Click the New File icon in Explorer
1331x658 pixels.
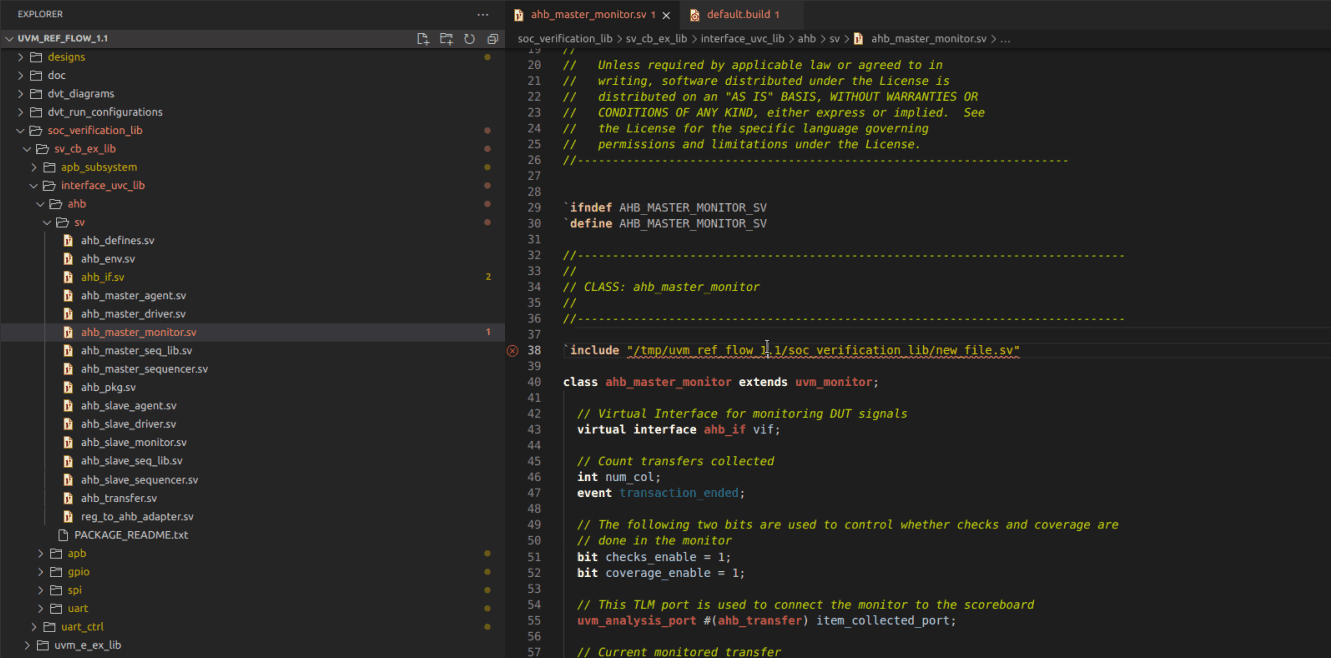(x=423, y=37)
